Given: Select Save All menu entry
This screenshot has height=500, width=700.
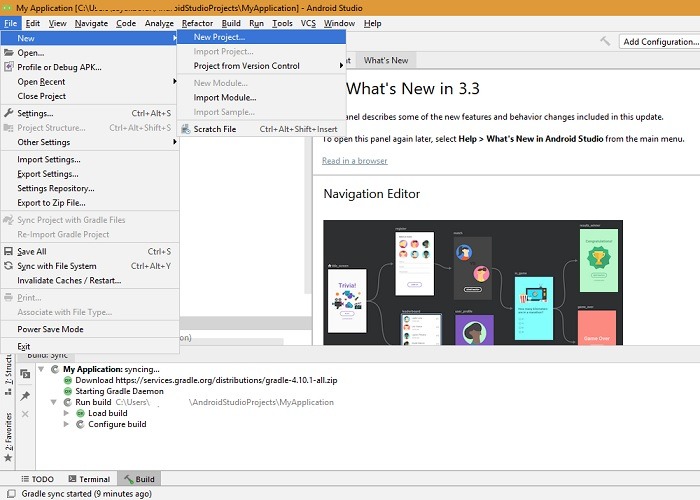Looking at the screenshot, I should (x=90, y=251).
